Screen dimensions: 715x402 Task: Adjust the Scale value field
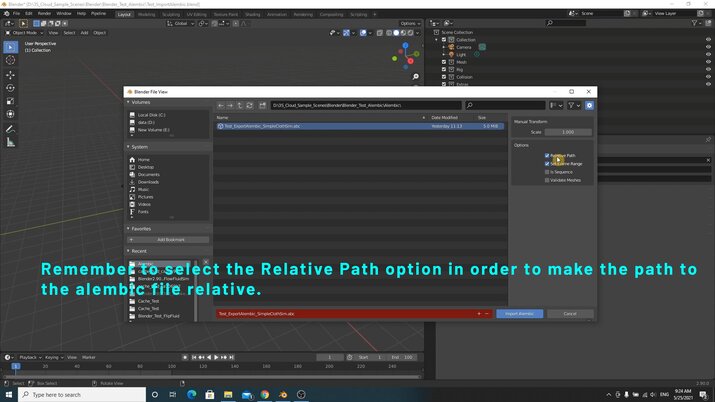point(568,132)
